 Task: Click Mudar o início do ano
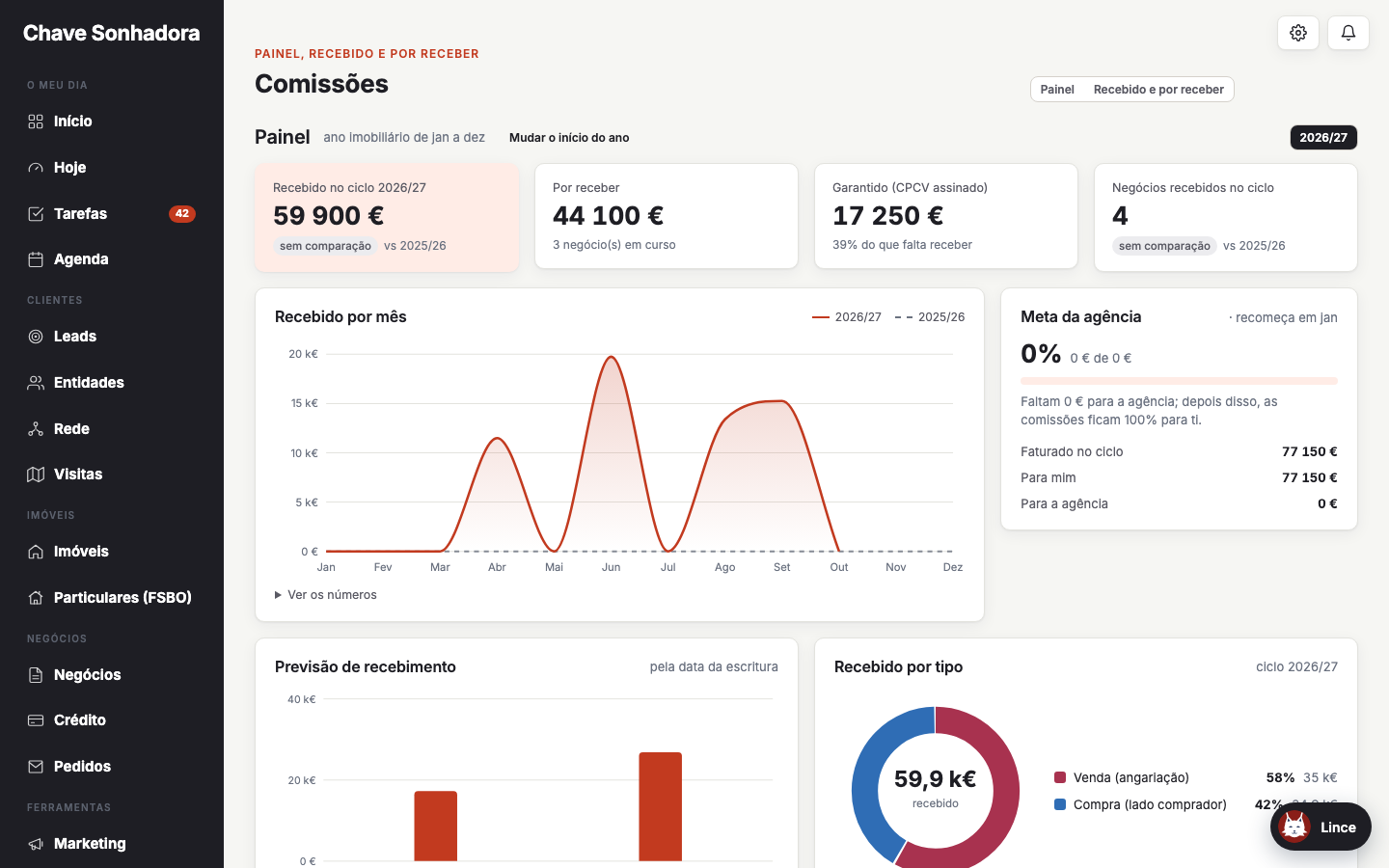(569, 138)
